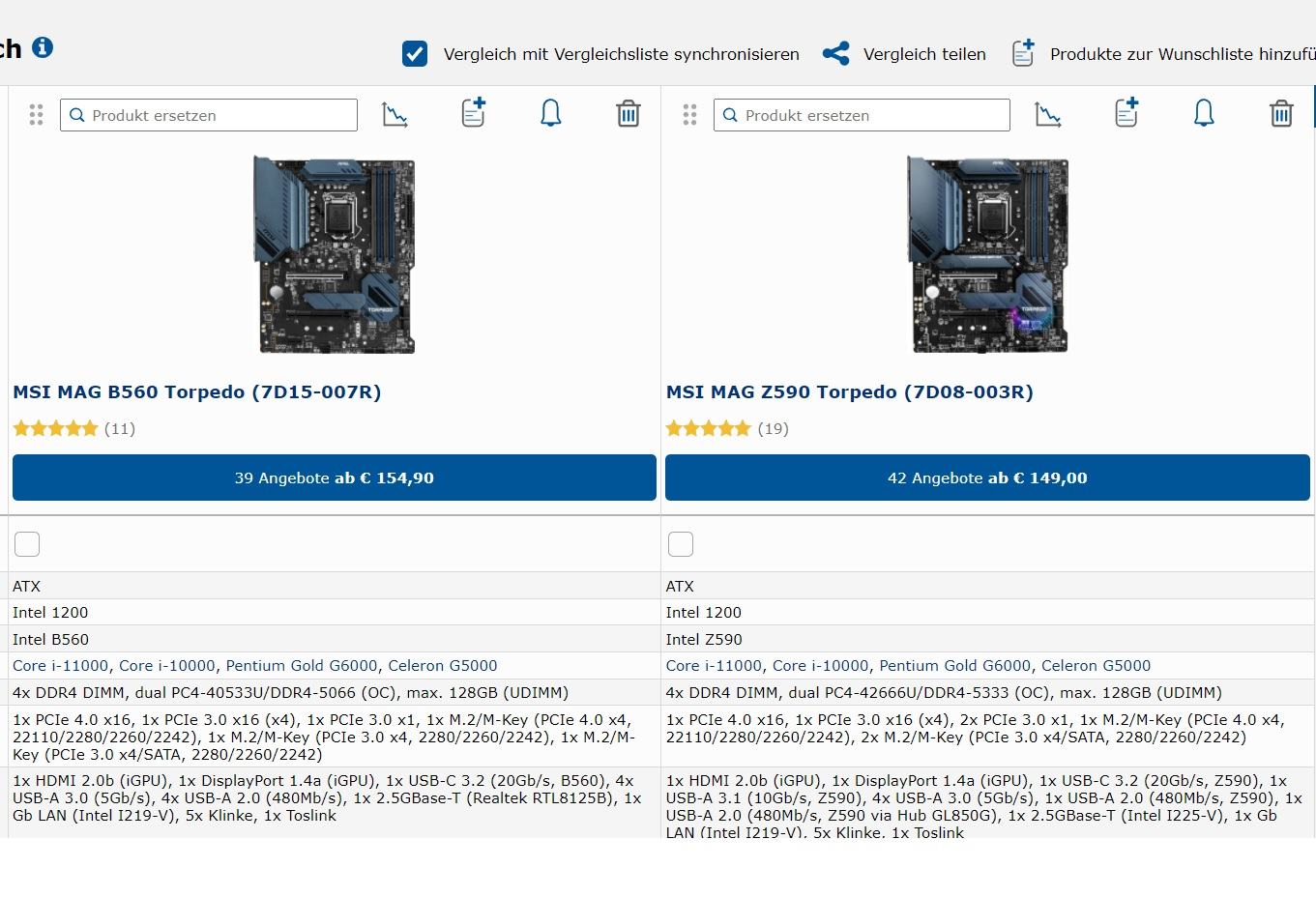Grab the drag handle for Z590 Torpedo column
This screenshot has width=1316, height=897.
click(x=689, y=115)
